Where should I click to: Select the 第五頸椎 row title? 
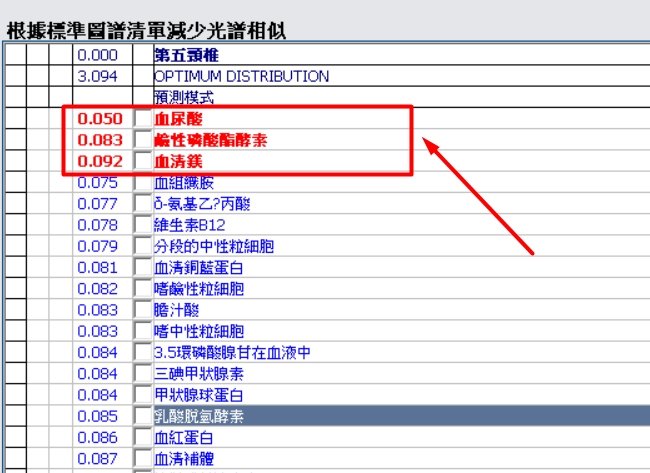[x=186, y=55]
